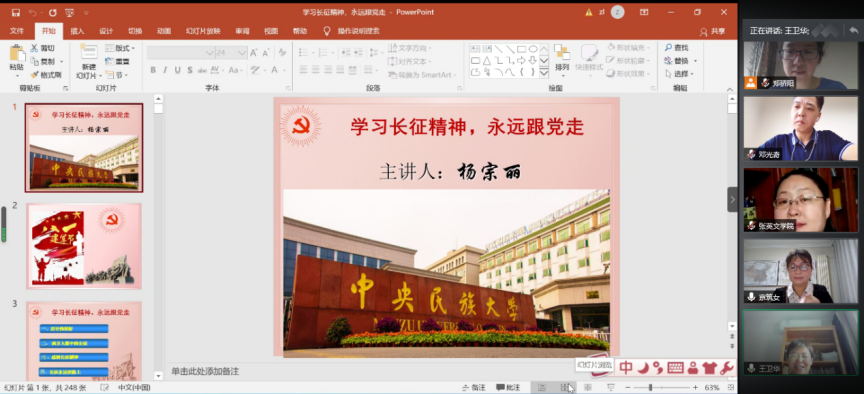Switch to the Slide Show (幻灯片放映) tab
Image resolution: width=864 pixels, height=394 pixels.
[x=203, y=31]
